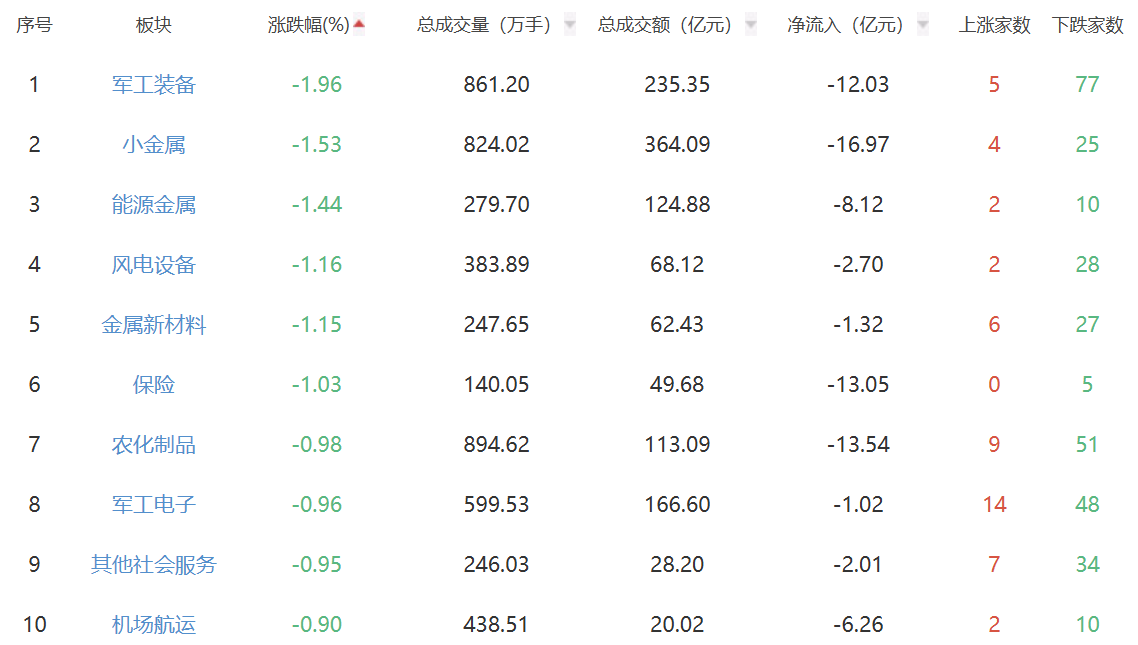This screenshot has height=645, width=1138.
Task: Click the 板块 column header
Action: [154, 25]
